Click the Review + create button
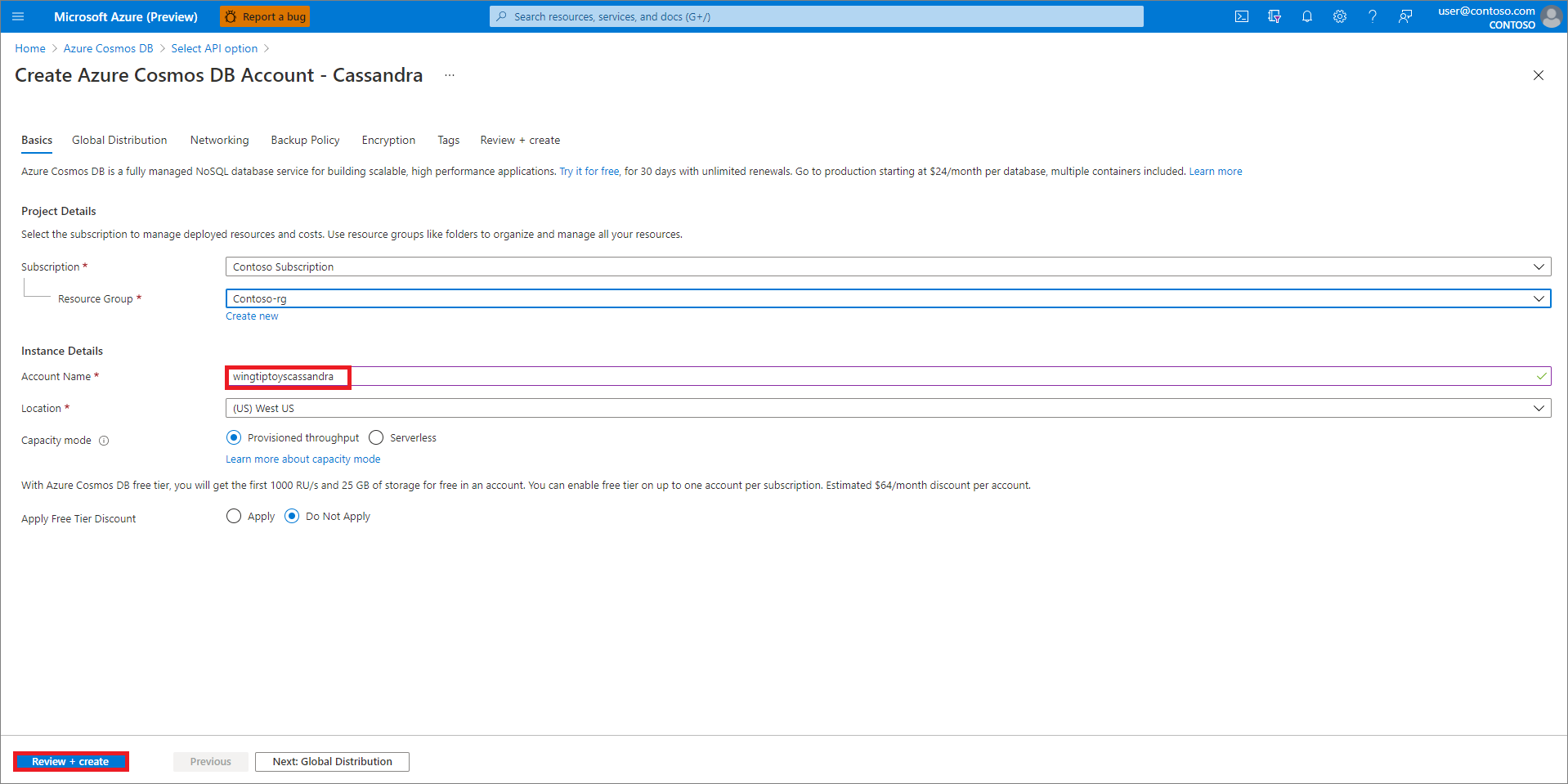Screen dimensions: 1568x784 coord(70,761)
